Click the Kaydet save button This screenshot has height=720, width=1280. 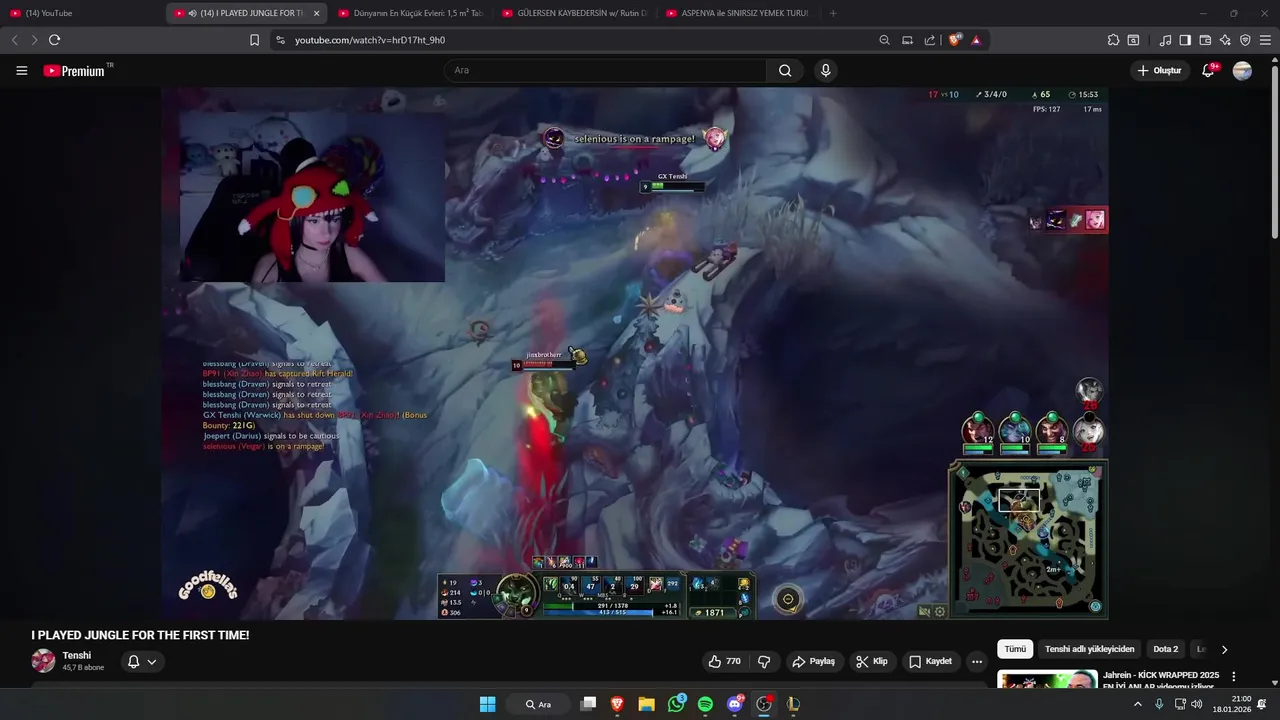point(930,661)
